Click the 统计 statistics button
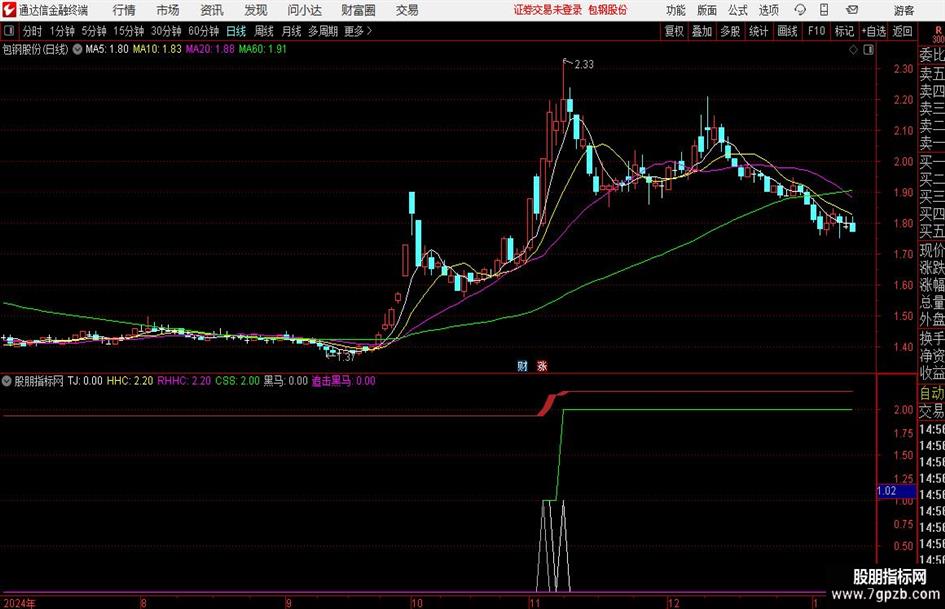Image resolution: width=945 pixels, height=609 pixels. (758, 31)
